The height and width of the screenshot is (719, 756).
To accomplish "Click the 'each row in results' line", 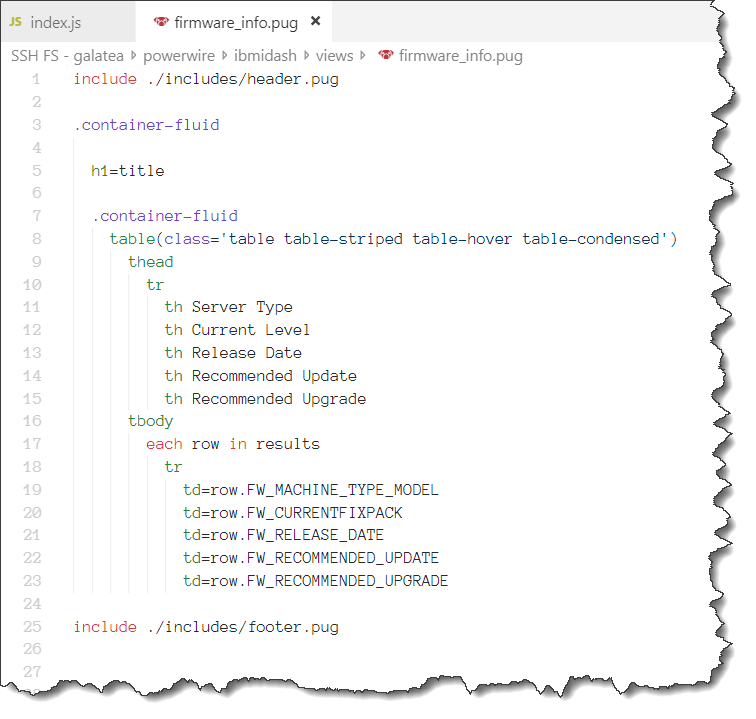I will coord(232,444).
